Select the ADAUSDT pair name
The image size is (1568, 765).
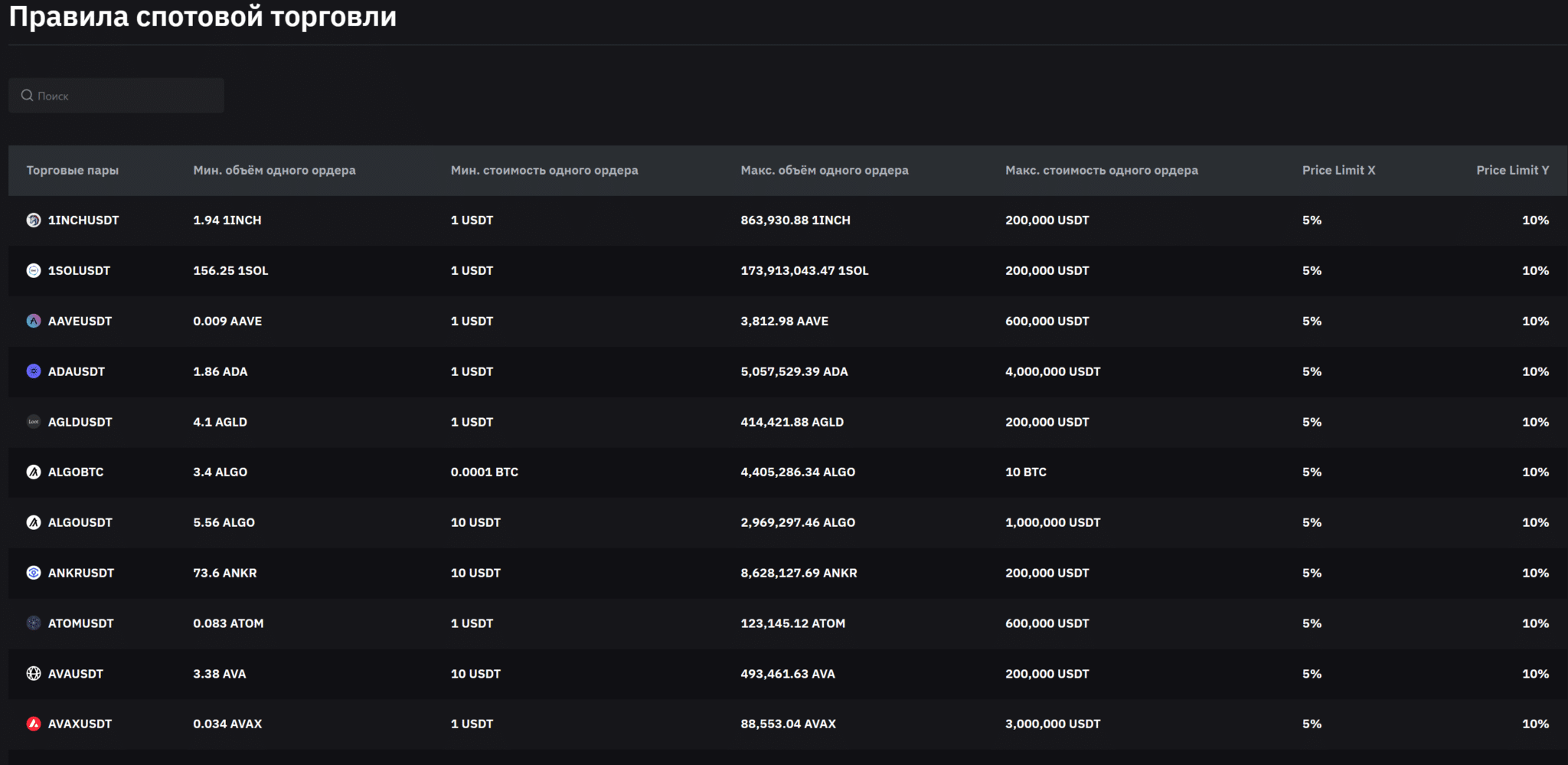[77, 371]
